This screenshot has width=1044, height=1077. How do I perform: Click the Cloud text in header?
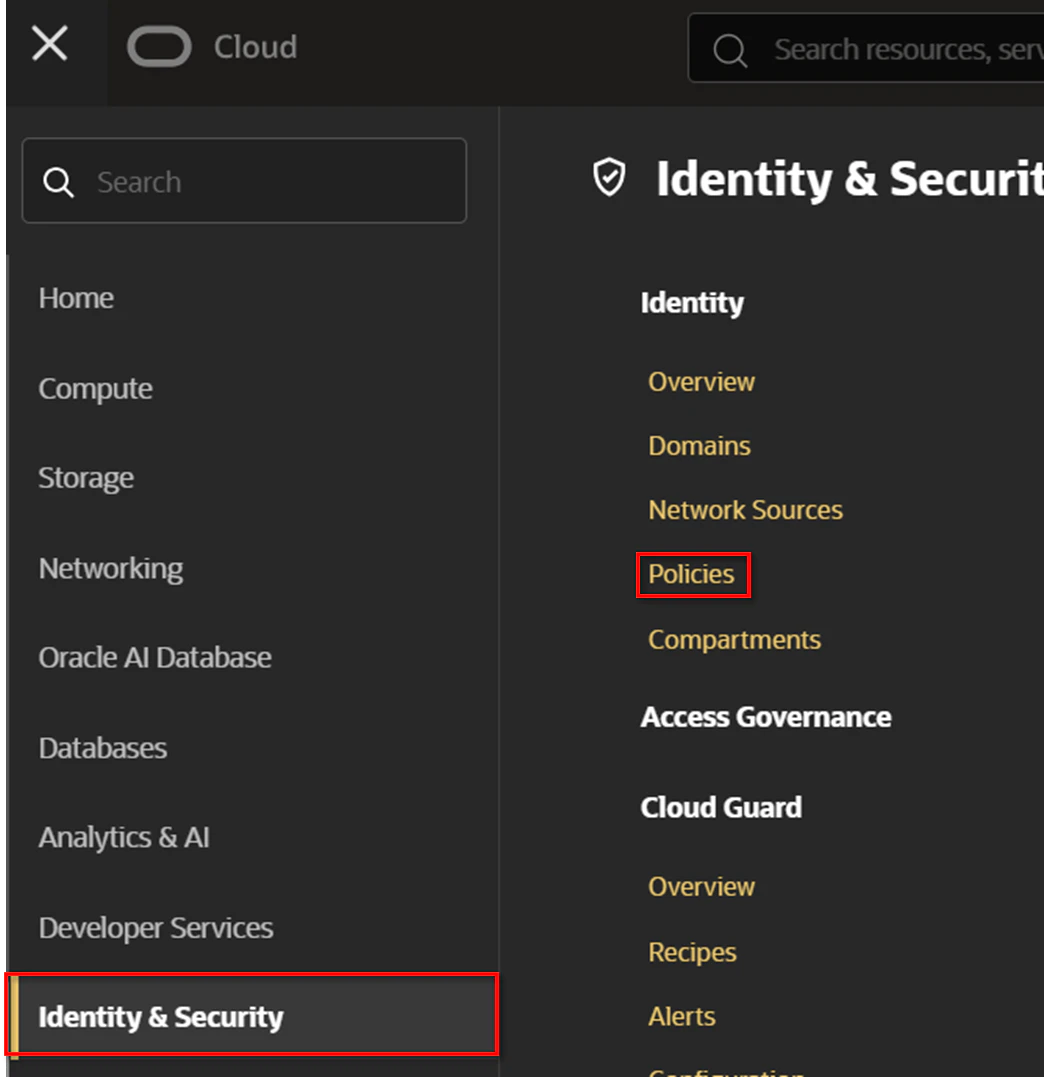[255, 47]
